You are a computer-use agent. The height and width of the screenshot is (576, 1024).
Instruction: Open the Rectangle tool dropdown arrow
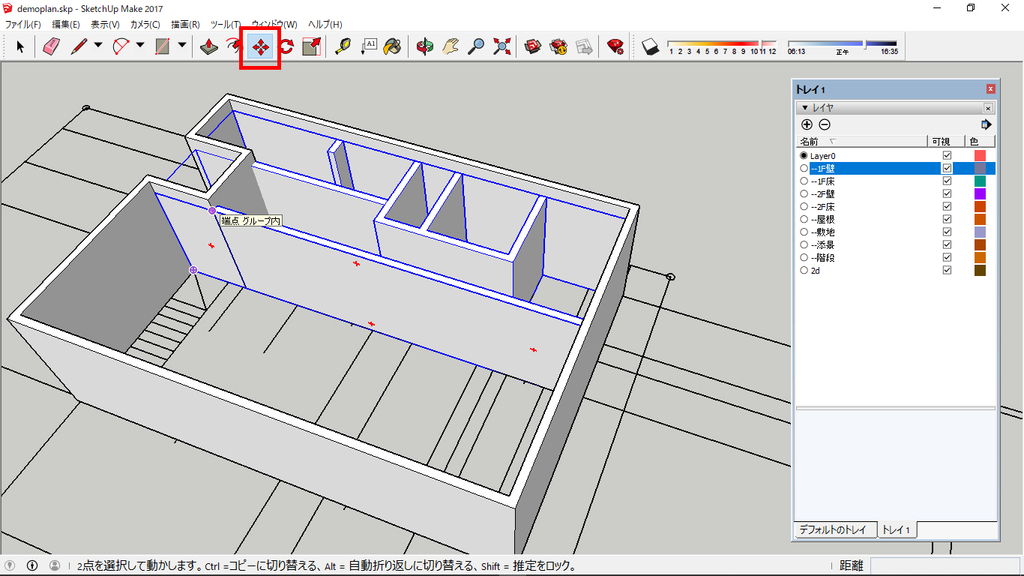(x=182, y=46)
